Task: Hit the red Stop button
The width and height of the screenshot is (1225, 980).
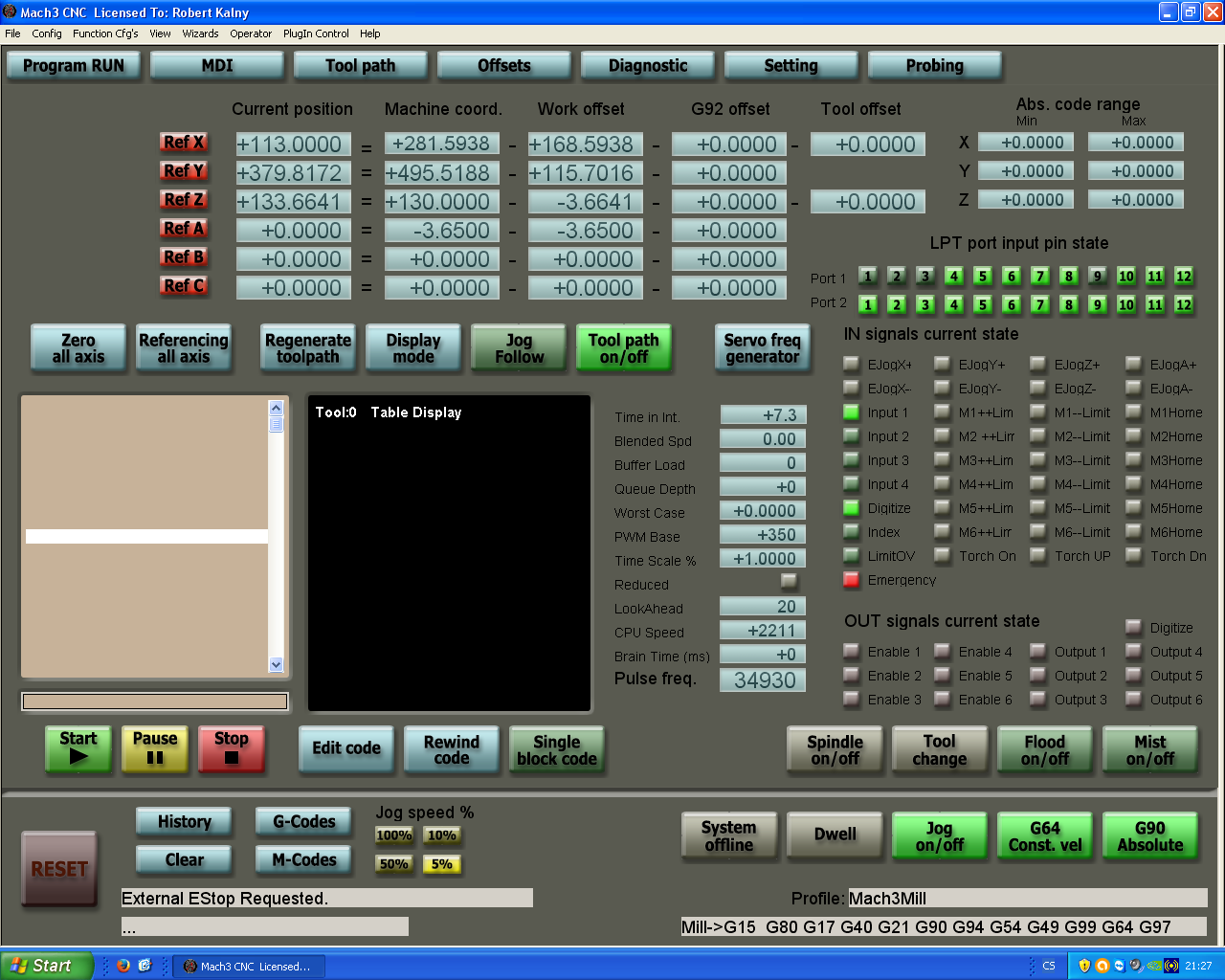Action: click(232, 748)
